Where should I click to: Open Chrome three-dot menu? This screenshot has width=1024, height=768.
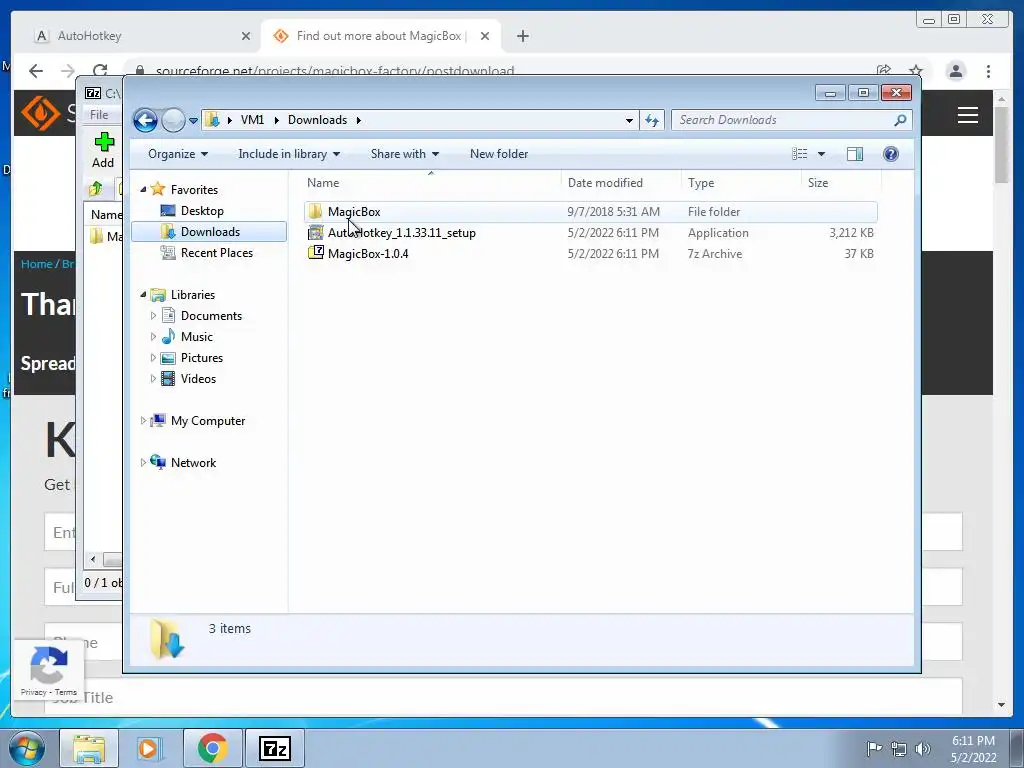988,71
